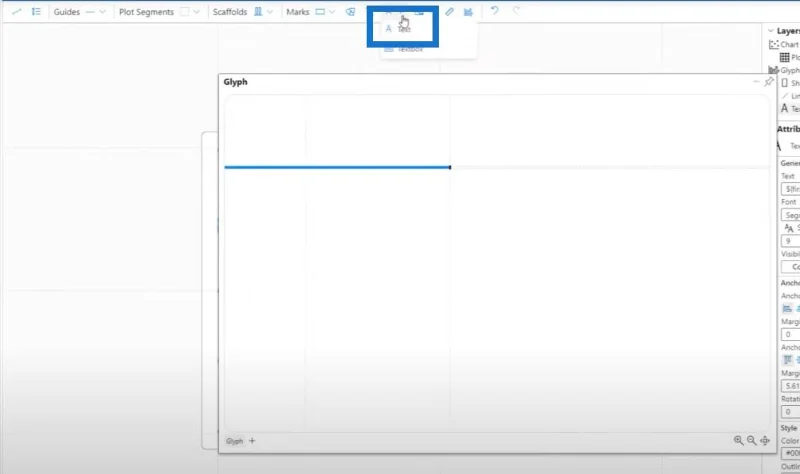This screenshot has height=474, width=800.
Task: Select the Chart layer item
Action: (784, 44)
